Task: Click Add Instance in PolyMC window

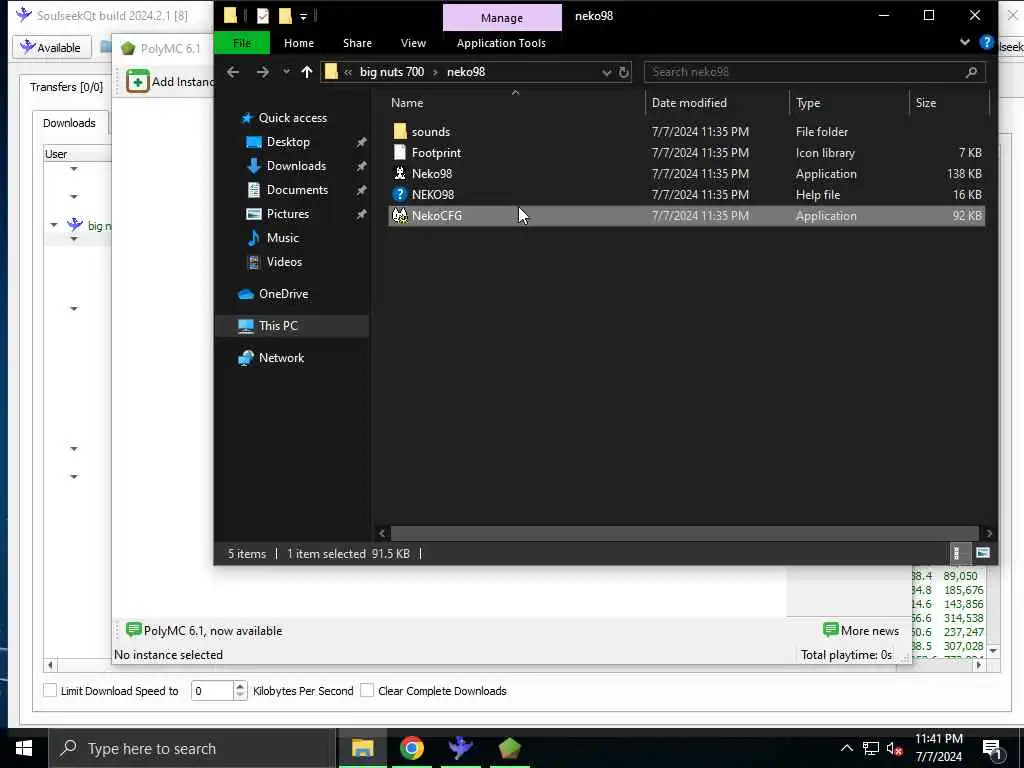Action: click(x=170, y=82)
